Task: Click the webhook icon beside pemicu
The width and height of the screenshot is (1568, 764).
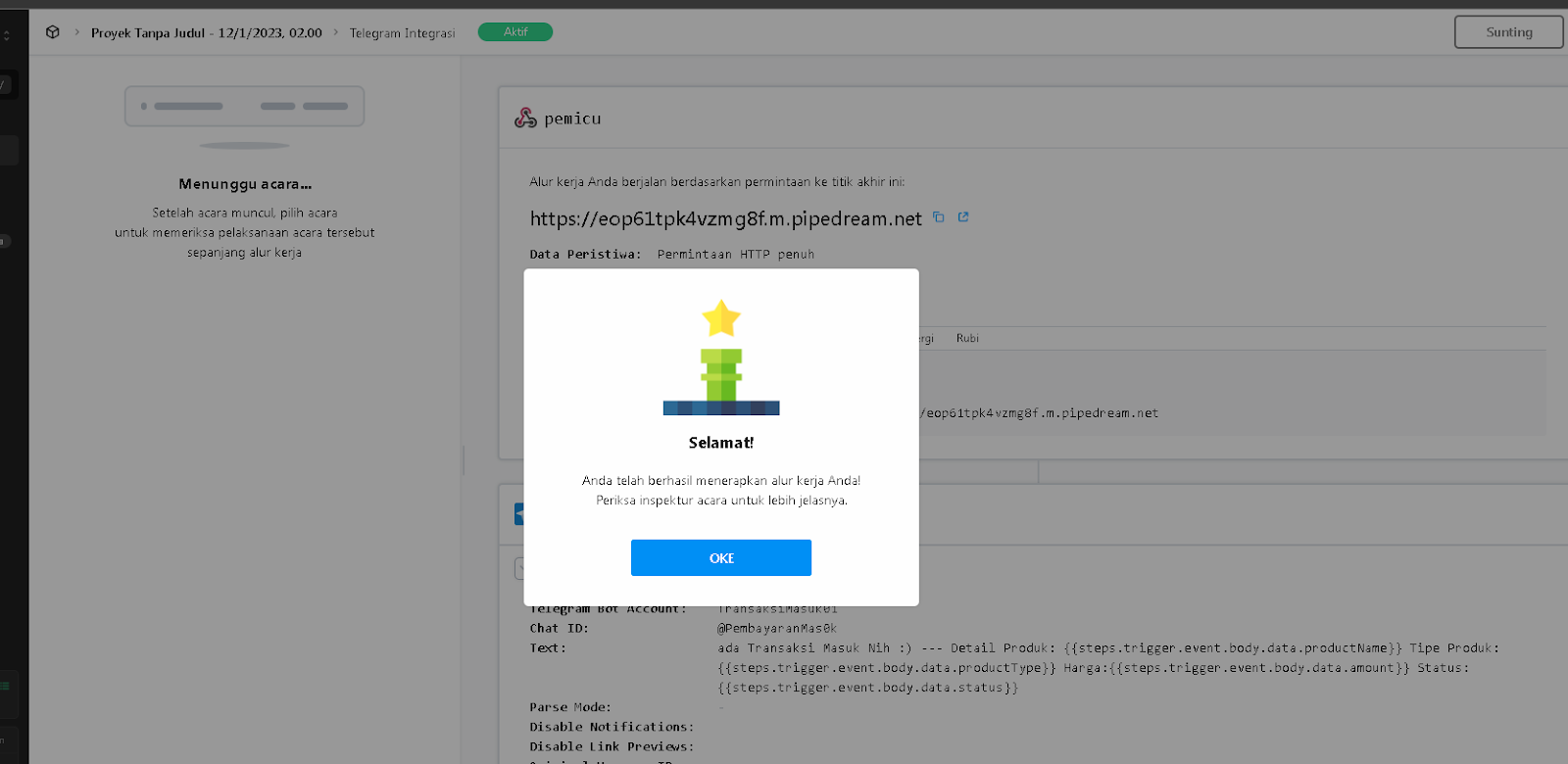Action: coord(526,119)
